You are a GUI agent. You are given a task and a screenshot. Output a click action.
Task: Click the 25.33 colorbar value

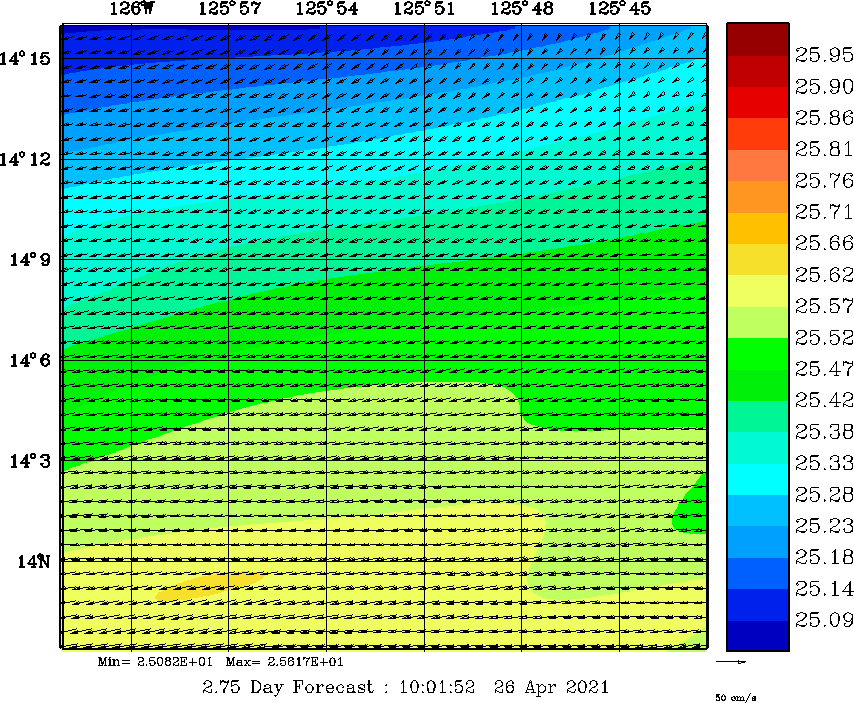[824, 463]
